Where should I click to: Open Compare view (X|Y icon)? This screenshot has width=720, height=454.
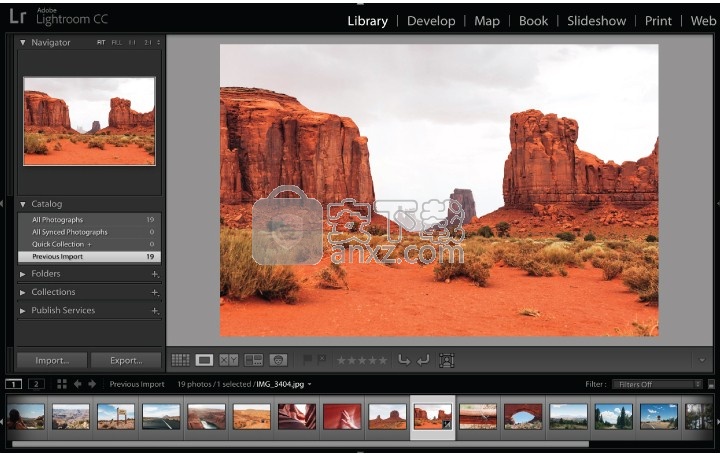(229, 360)
